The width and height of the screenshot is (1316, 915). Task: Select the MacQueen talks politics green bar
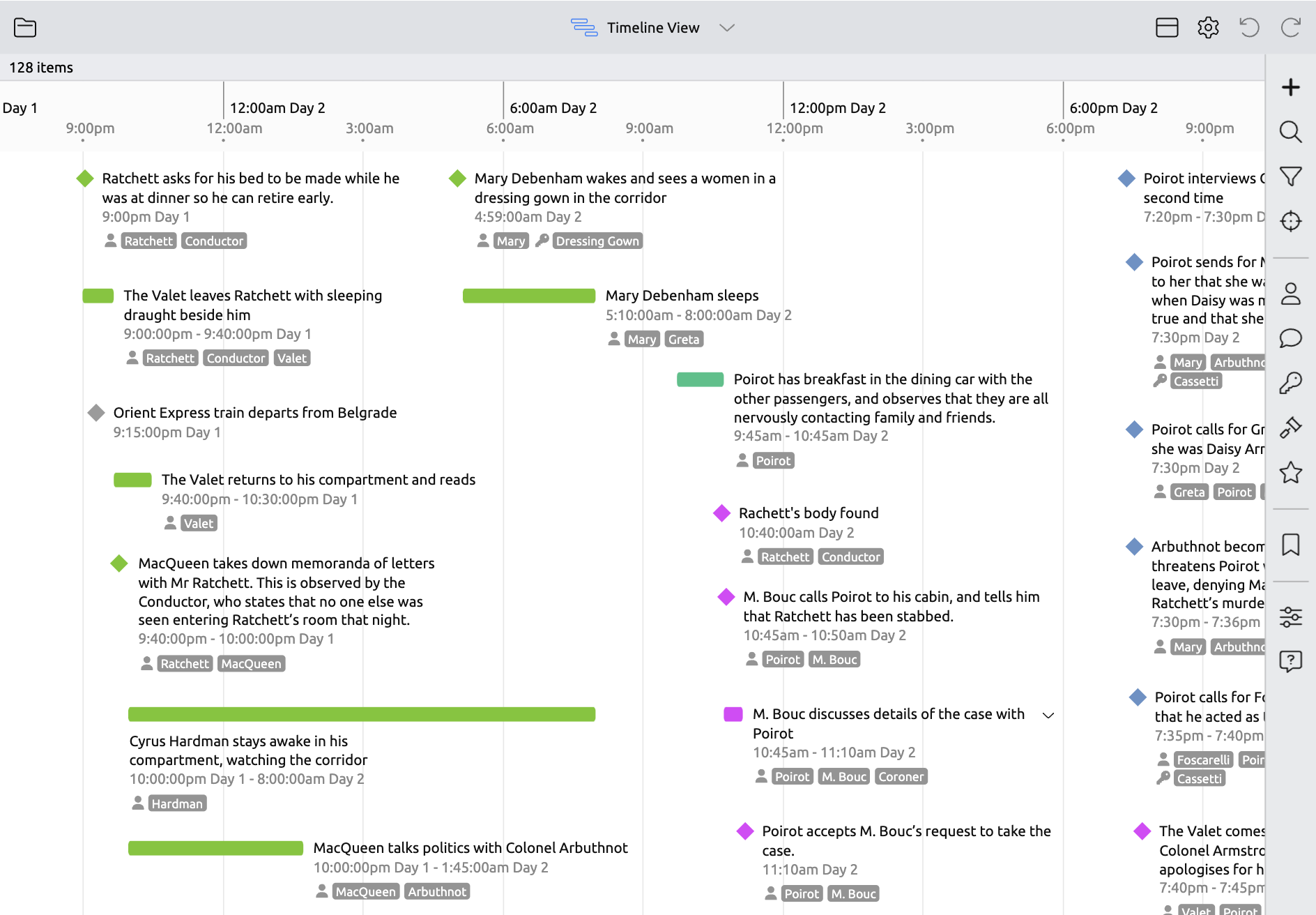point(215,848)
